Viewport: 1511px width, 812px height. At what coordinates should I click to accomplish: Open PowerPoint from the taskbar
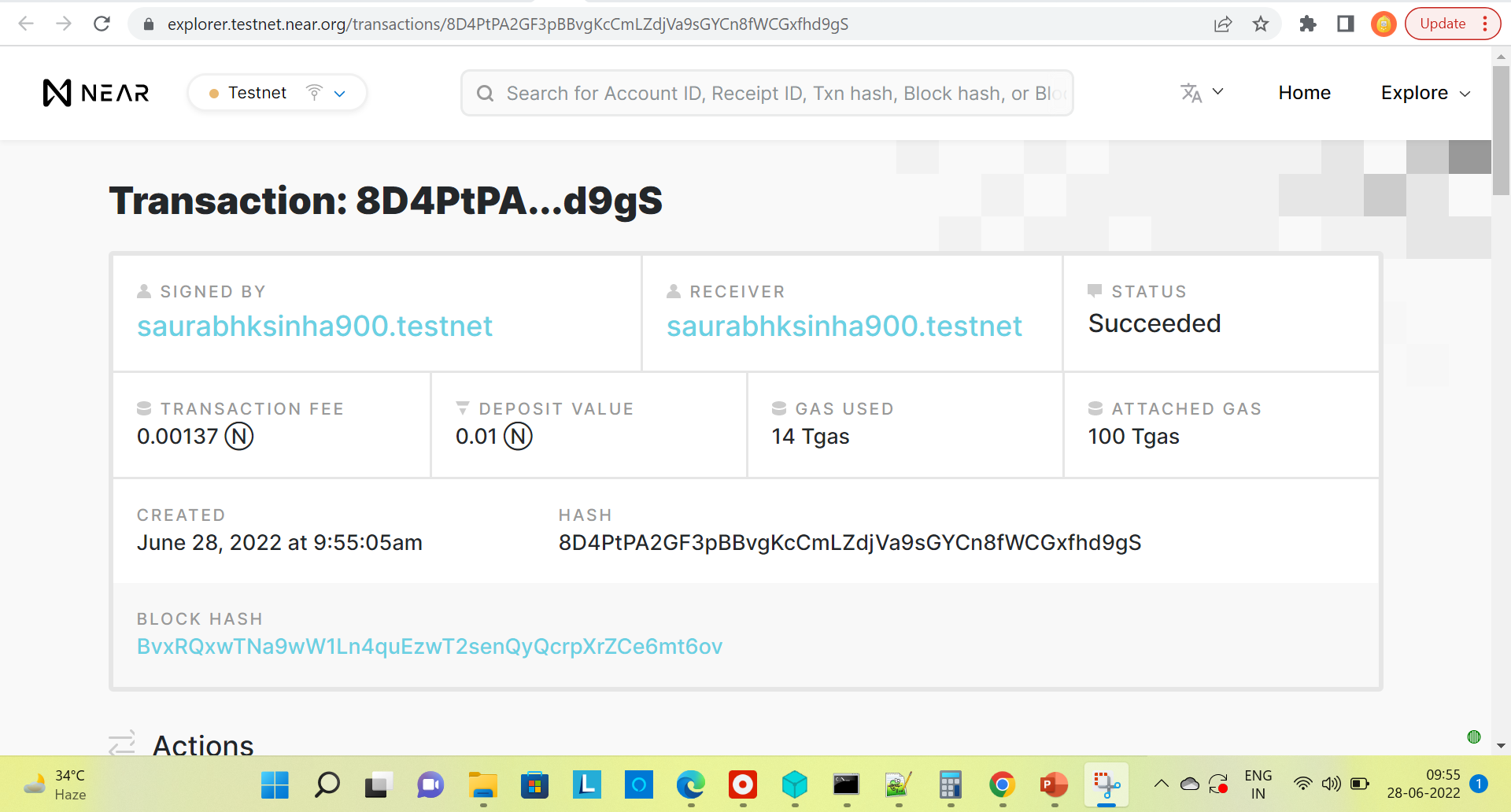pos(1054,784)
